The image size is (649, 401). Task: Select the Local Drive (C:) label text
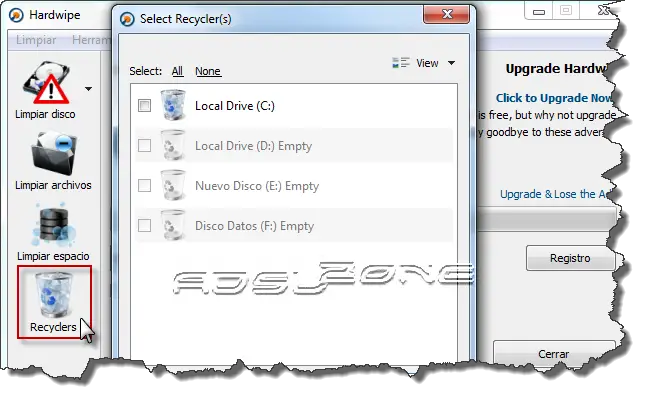(235, 106)
